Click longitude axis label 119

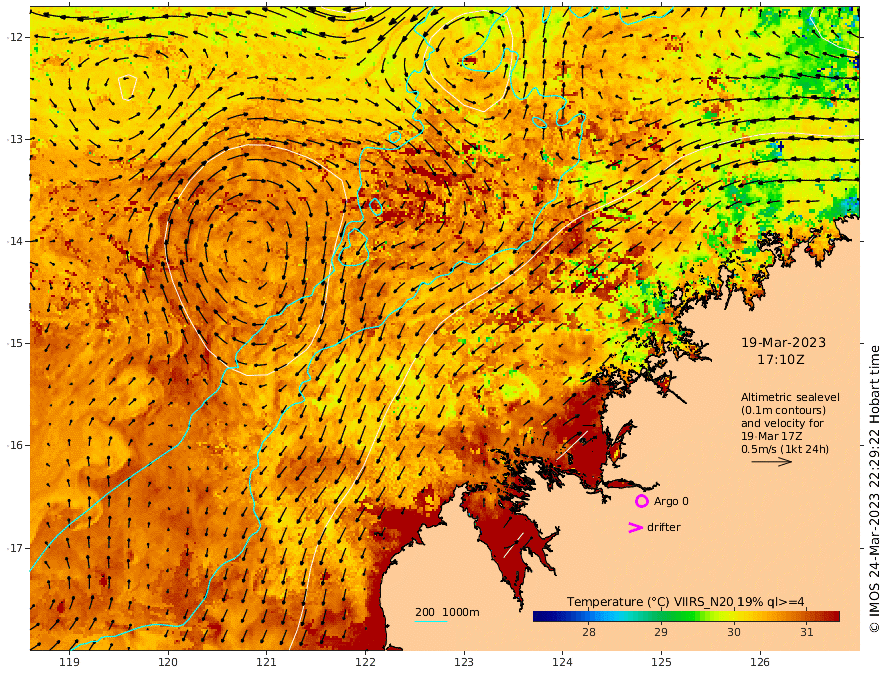click(x=70, y=662)
